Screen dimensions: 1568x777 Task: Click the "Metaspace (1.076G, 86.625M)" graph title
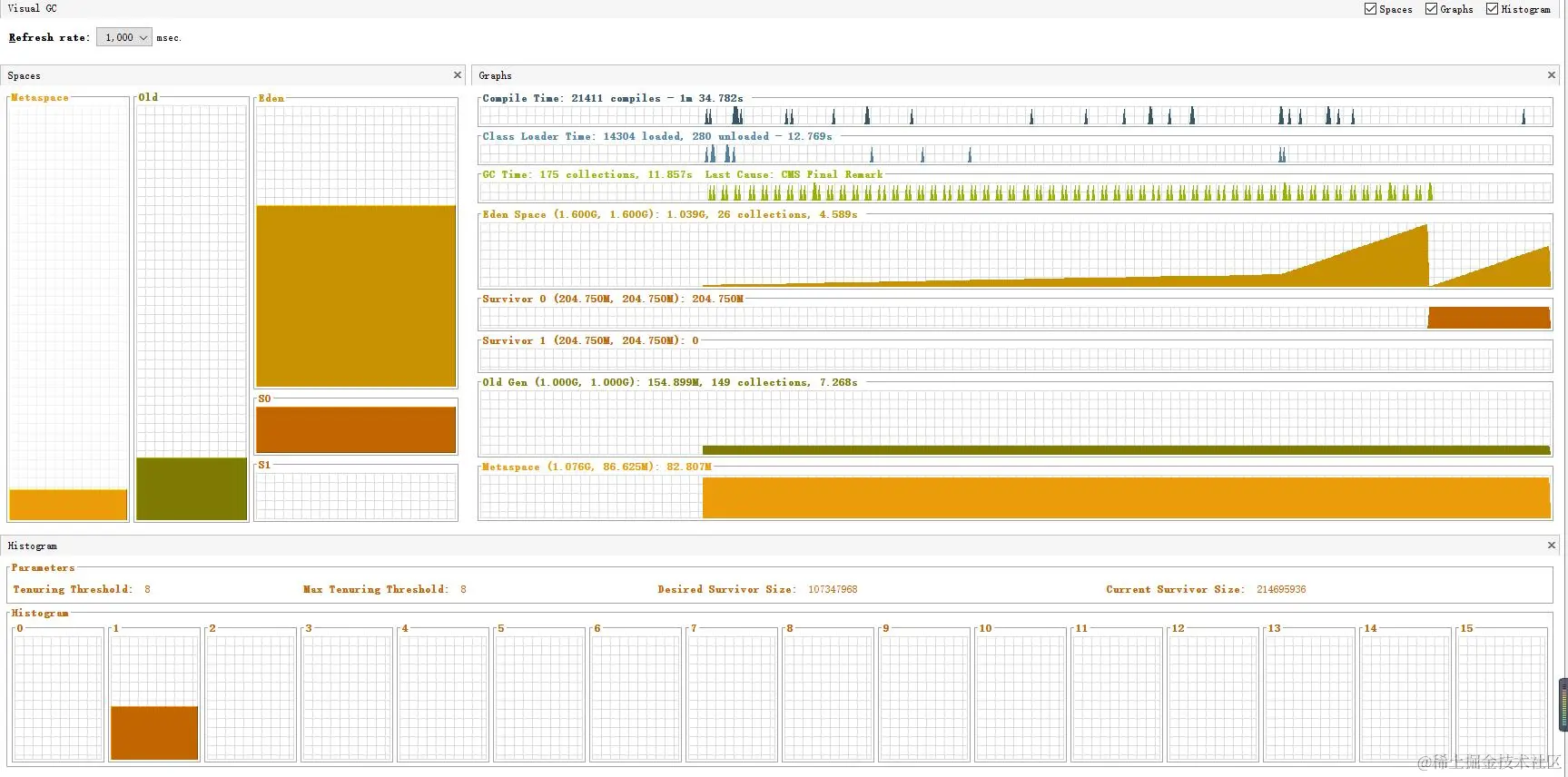(597, 467)
